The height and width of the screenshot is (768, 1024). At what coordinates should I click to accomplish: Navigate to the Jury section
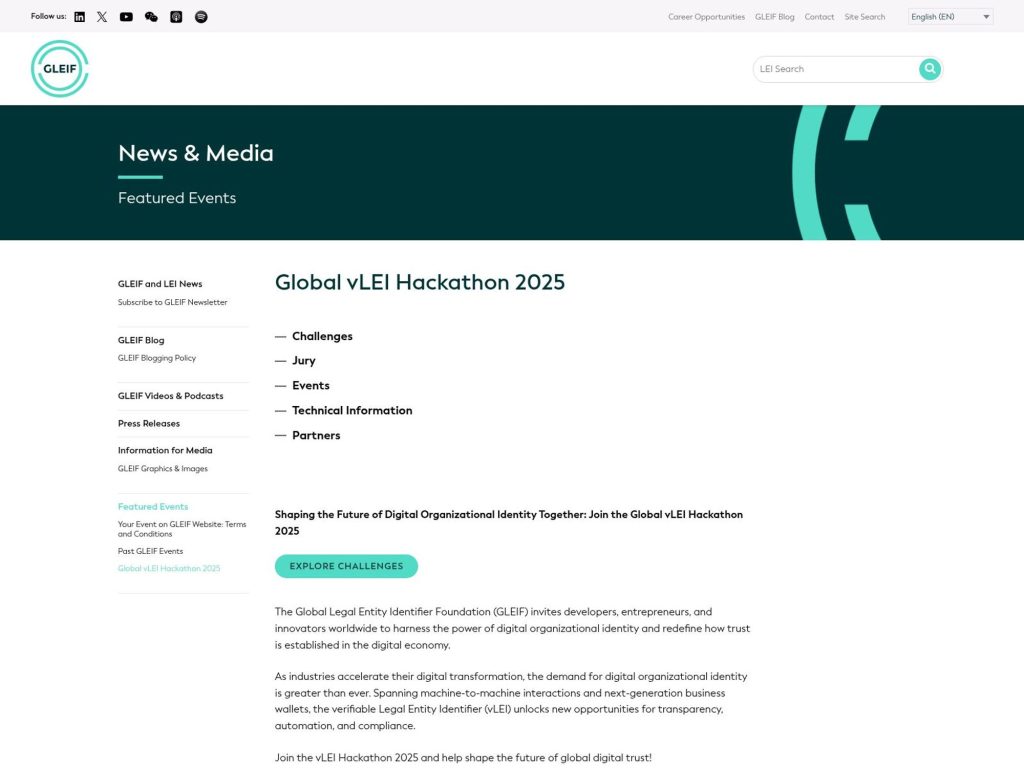306,360
